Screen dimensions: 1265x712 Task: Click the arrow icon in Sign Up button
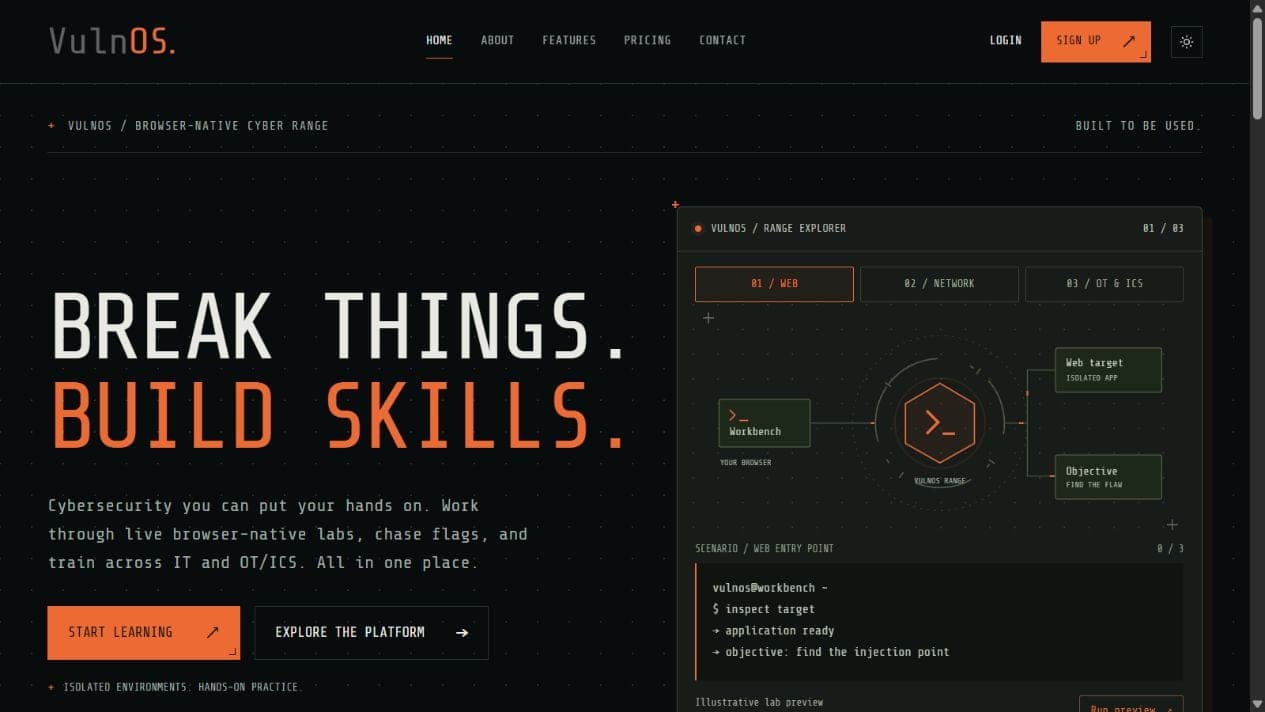point(1129,41)
